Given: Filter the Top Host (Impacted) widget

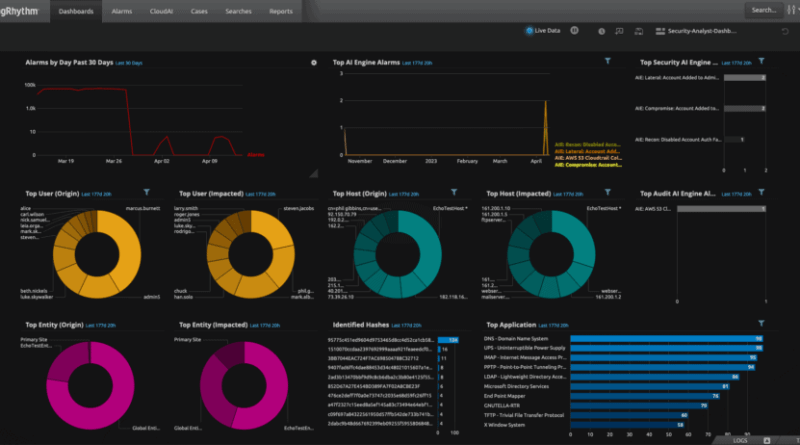Looking at the screenshot, I should pos(608,192).
